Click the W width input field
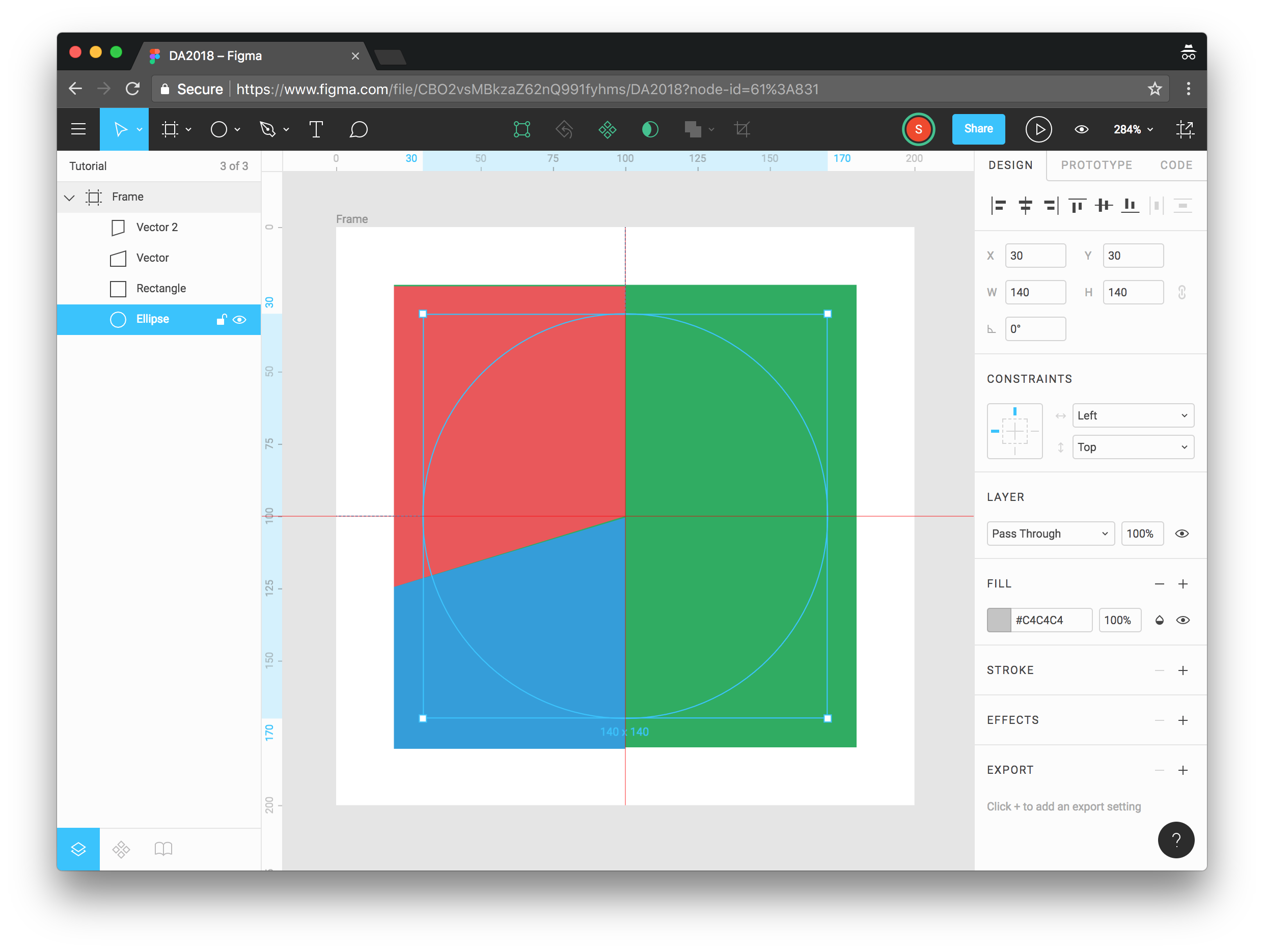 (x=1035, y=292)
